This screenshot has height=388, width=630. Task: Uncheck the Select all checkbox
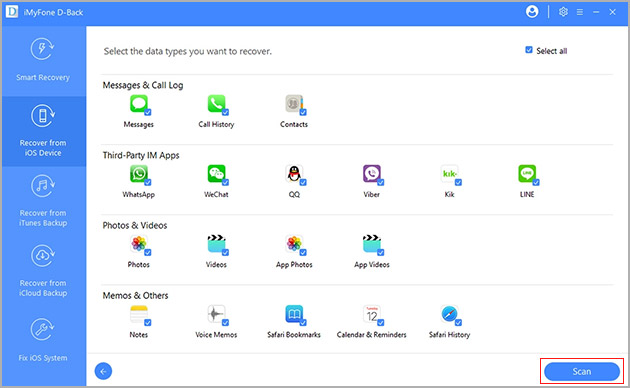[x=529, y=50]
